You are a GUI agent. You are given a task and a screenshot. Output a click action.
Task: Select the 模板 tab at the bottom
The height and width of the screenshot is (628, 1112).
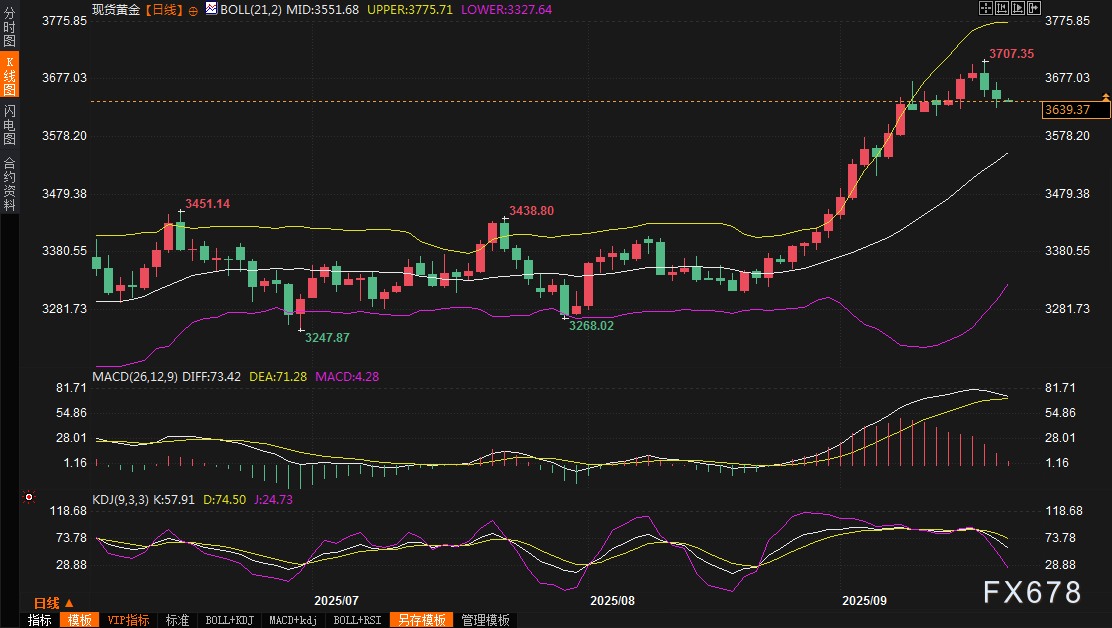[79, 620]
